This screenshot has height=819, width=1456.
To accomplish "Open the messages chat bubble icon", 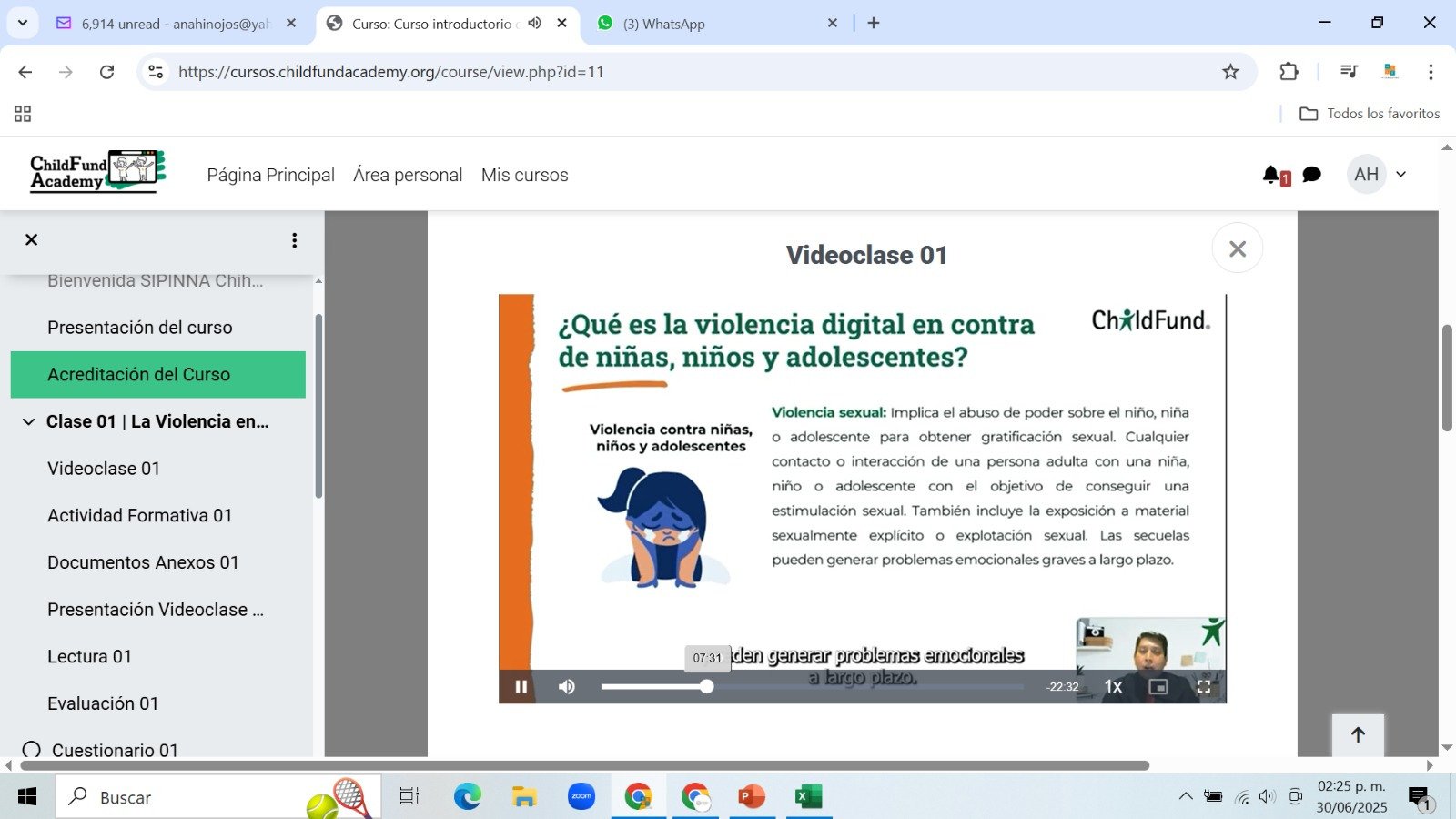I will (x=1311, y=175).
